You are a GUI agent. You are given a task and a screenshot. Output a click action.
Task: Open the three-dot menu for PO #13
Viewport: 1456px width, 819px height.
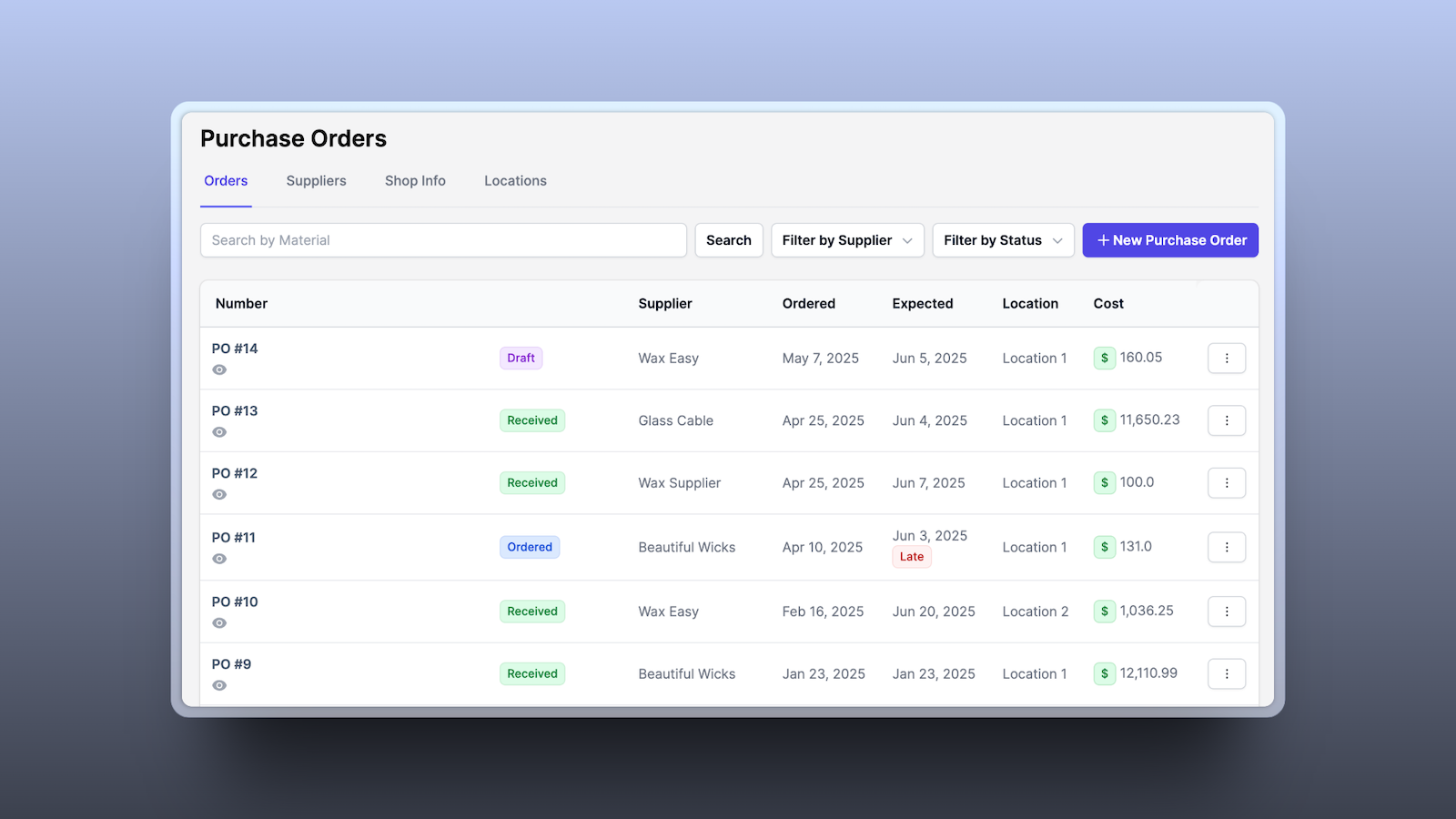(x=1227, y=420)
